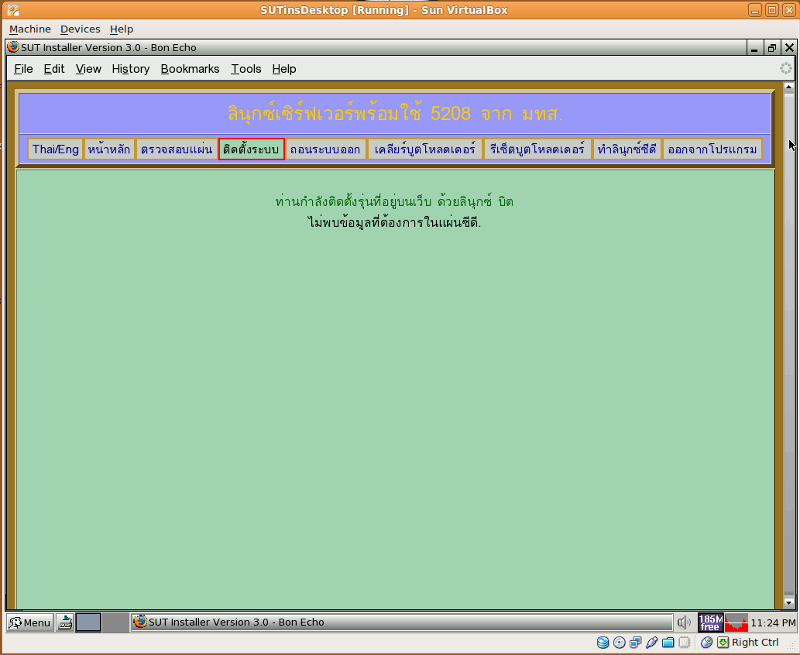Open the File menu in browser
This screenshot has height=655, width=800.
pyautogui.click(x=23, y=69)
